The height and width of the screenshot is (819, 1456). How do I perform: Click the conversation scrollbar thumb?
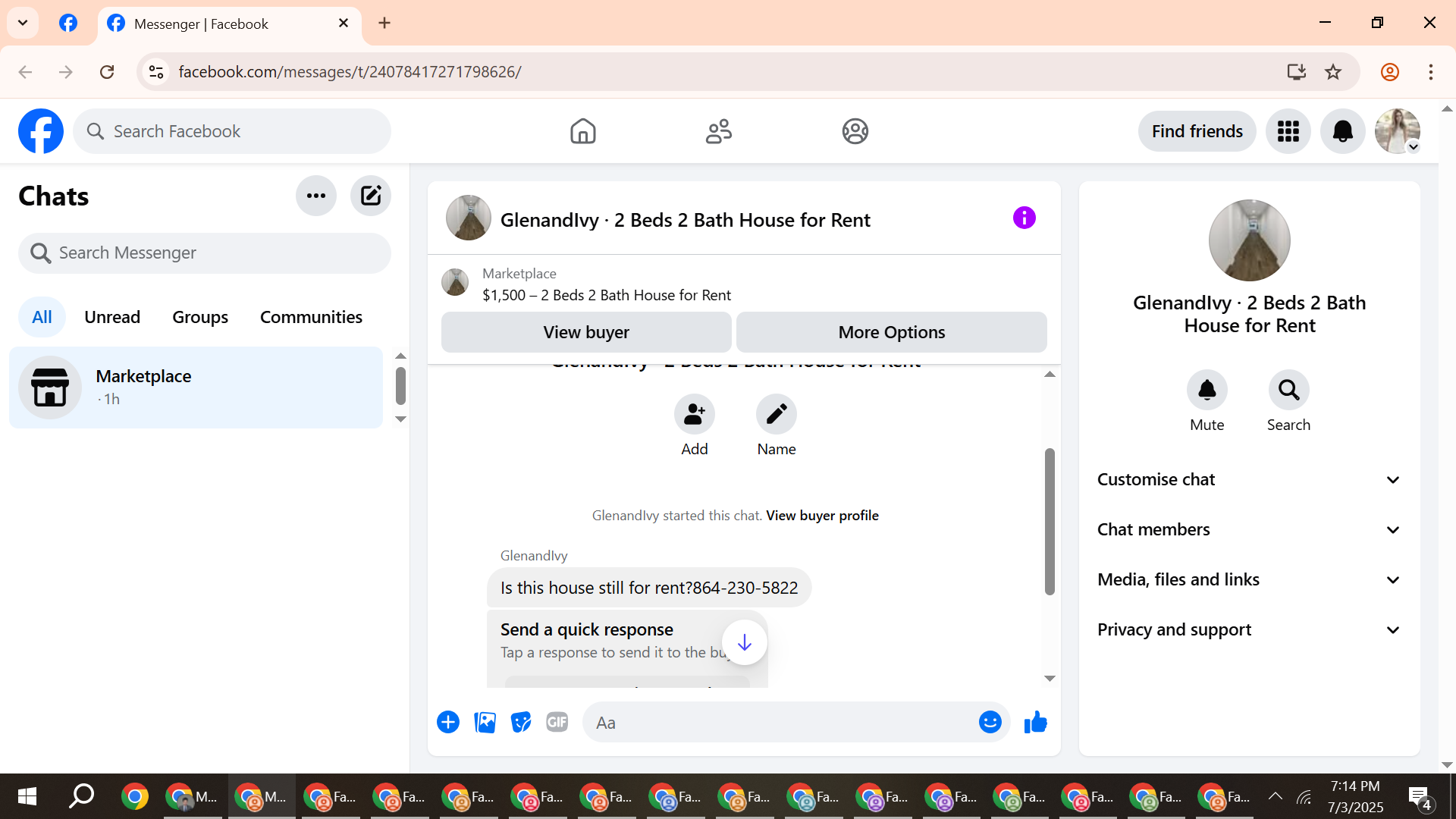tap(1050, 522)
